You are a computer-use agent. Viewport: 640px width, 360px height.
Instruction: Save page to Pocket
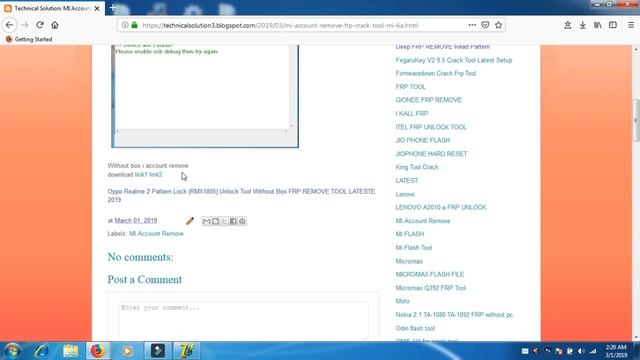point(485,25)
